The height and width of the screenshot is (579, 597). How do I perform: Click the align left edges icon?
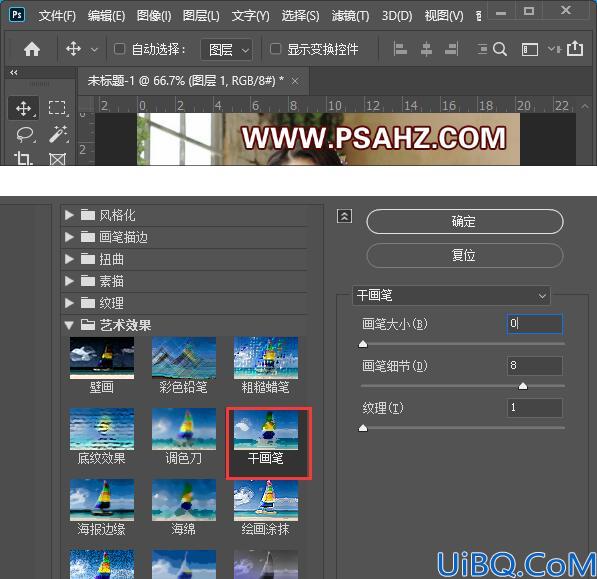pyautogui.click(x=400, y=49)
